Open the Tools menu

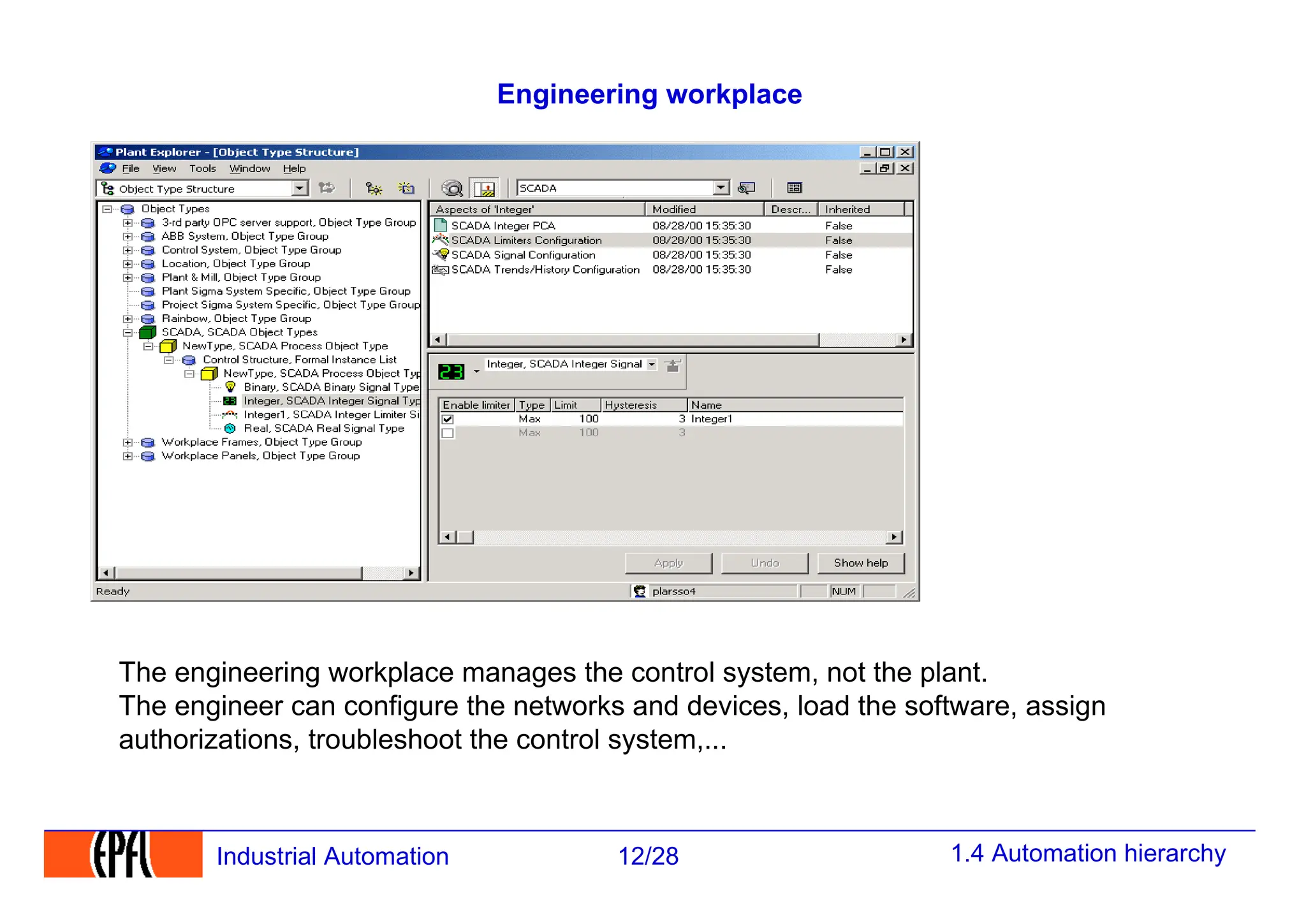click(202, 168)
